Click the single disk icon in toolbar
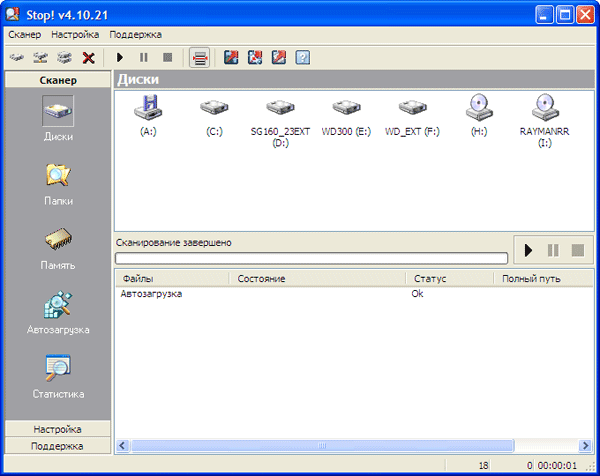Viewport: 600px width, 476px height. coord(16,58)
